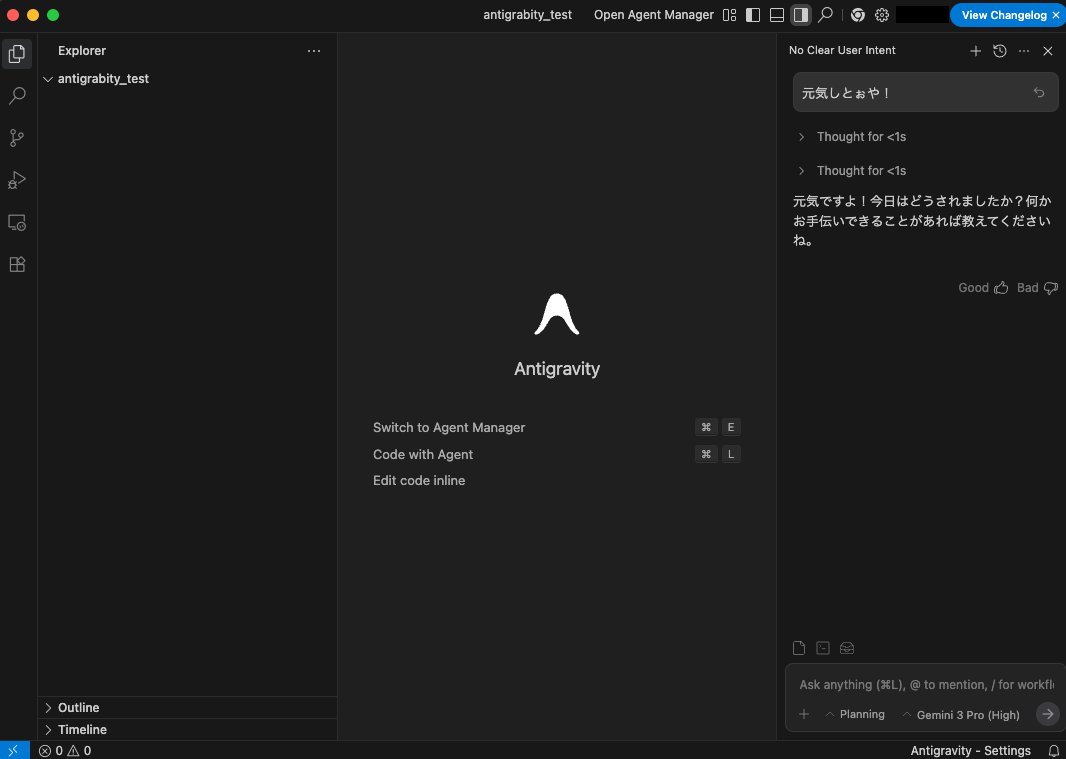The width and height of the screenshot is (1066, 759).
Task: Open Gemini 3 Pro (High) model selector
Action: (961, 715)
